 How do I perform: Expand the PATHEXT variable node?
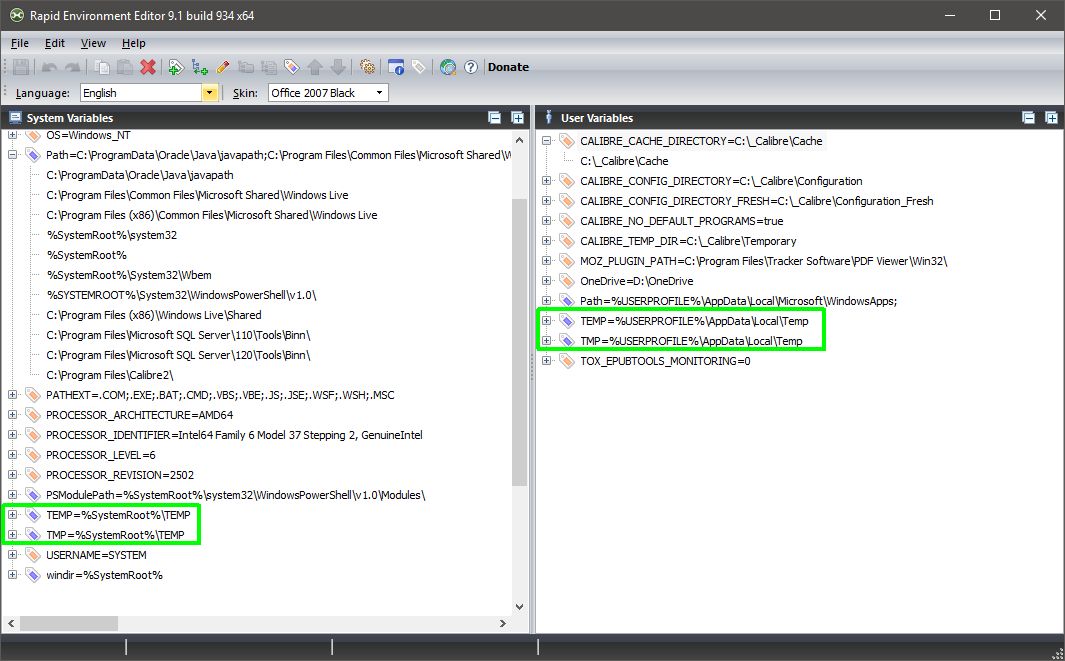pos(12,395)
